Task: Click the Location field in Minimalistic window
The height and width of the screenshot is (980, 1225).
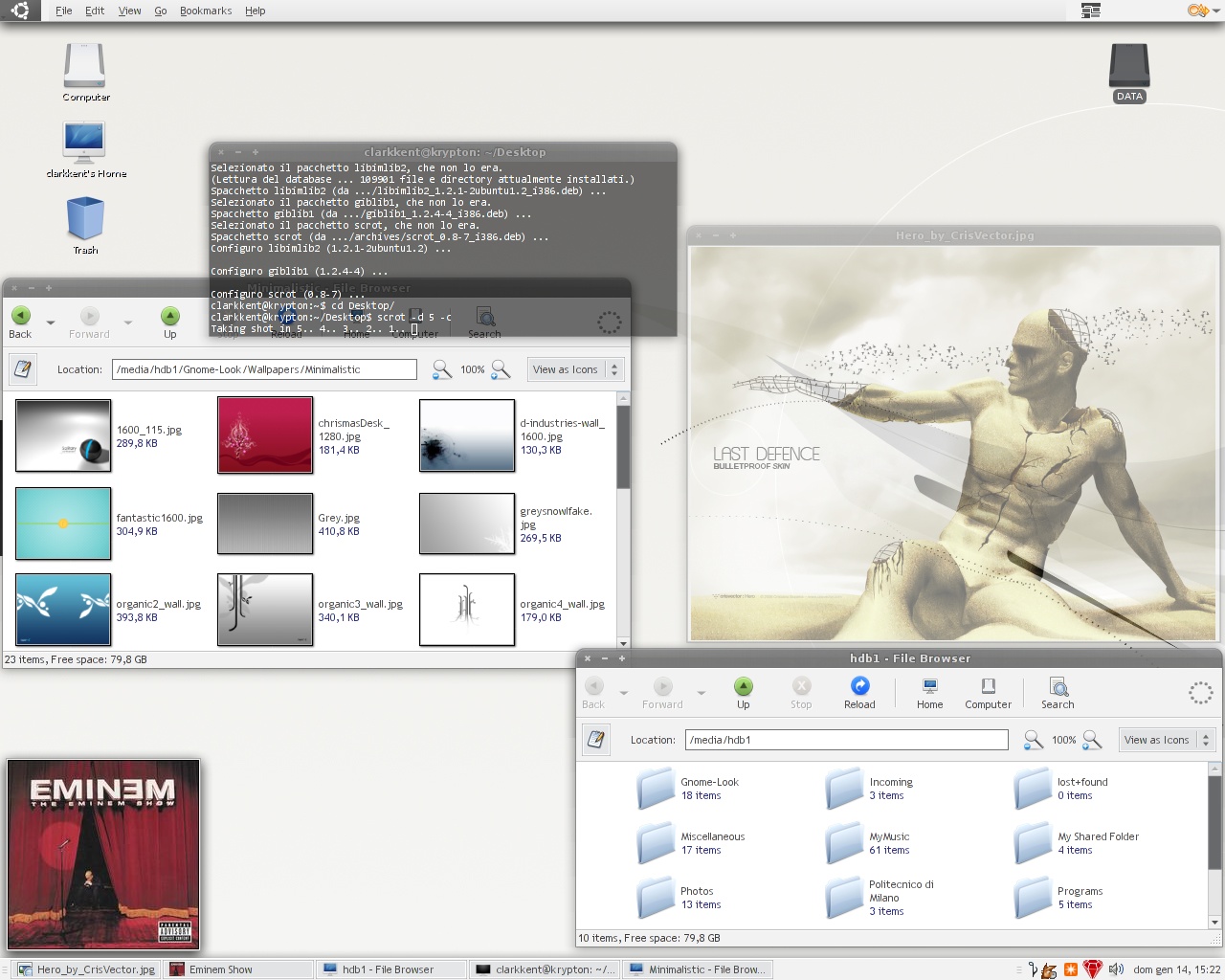Action: 264,369
